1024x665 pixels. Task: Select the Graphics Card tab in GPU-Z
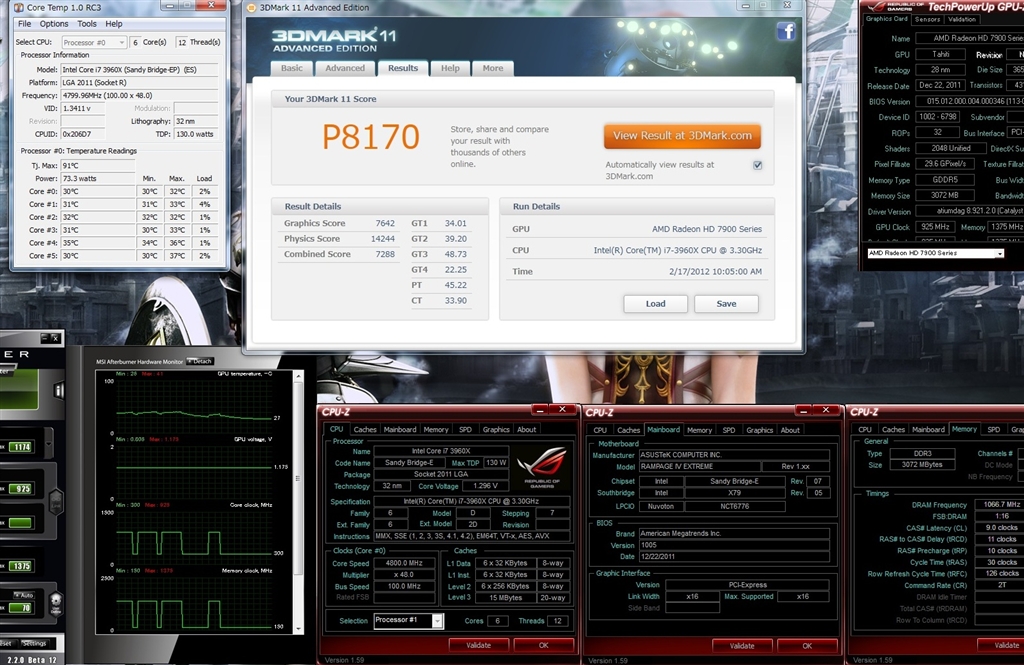pyautogui.click(x=886, y=19)
